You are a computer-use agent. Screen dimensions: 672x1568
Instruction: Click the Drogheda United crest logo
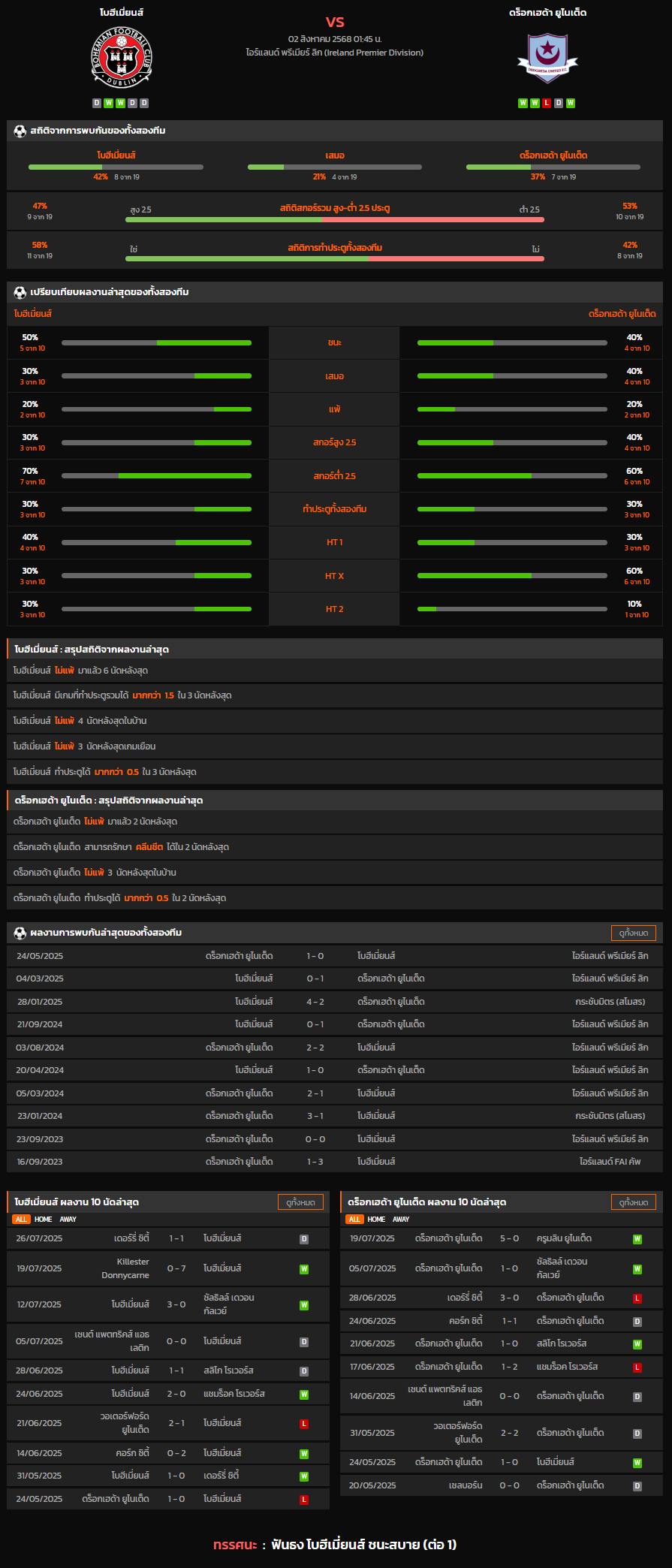click(x=547, y=58)
